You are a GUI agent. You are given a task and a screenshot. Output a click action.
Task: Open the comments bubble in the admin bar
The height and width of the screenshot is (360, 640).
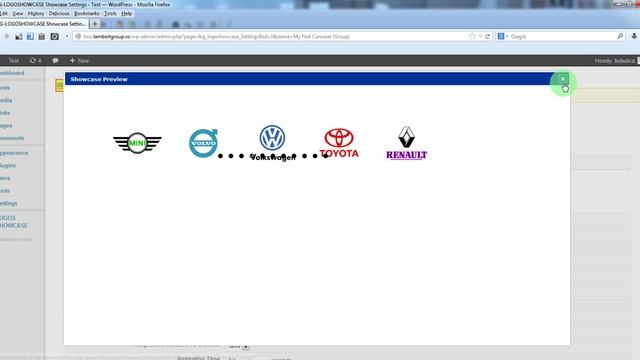pyautogui.click(x=55, y=60)
